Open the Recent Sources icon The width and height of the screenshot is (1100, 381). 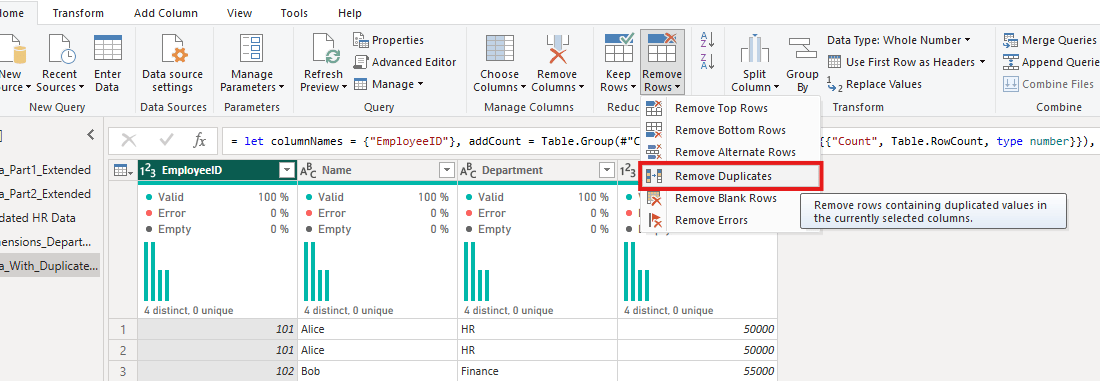(x=60, y=49)
